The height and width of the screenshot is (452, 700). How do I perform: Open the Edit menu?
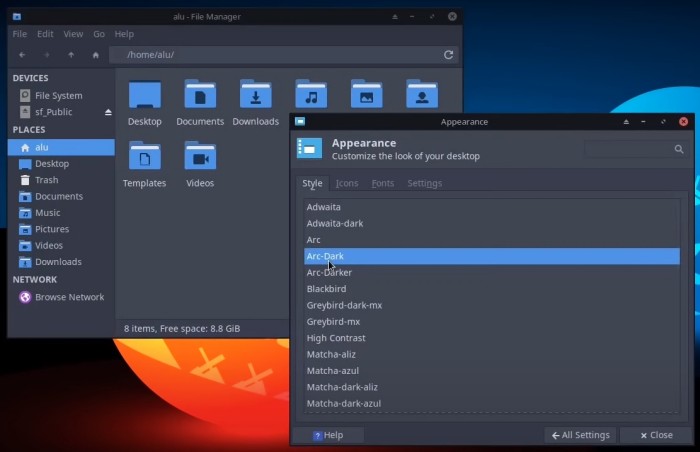45,34
